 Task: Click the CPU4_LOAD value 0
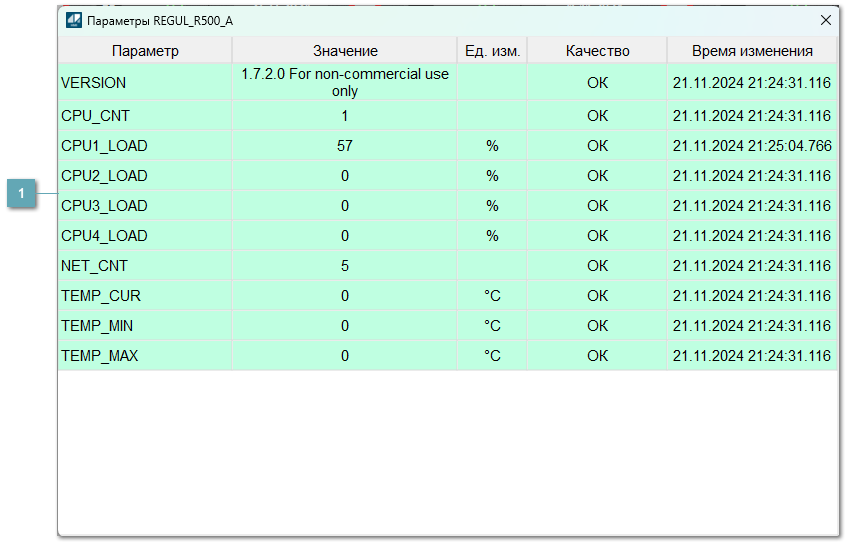coord(344,235)
